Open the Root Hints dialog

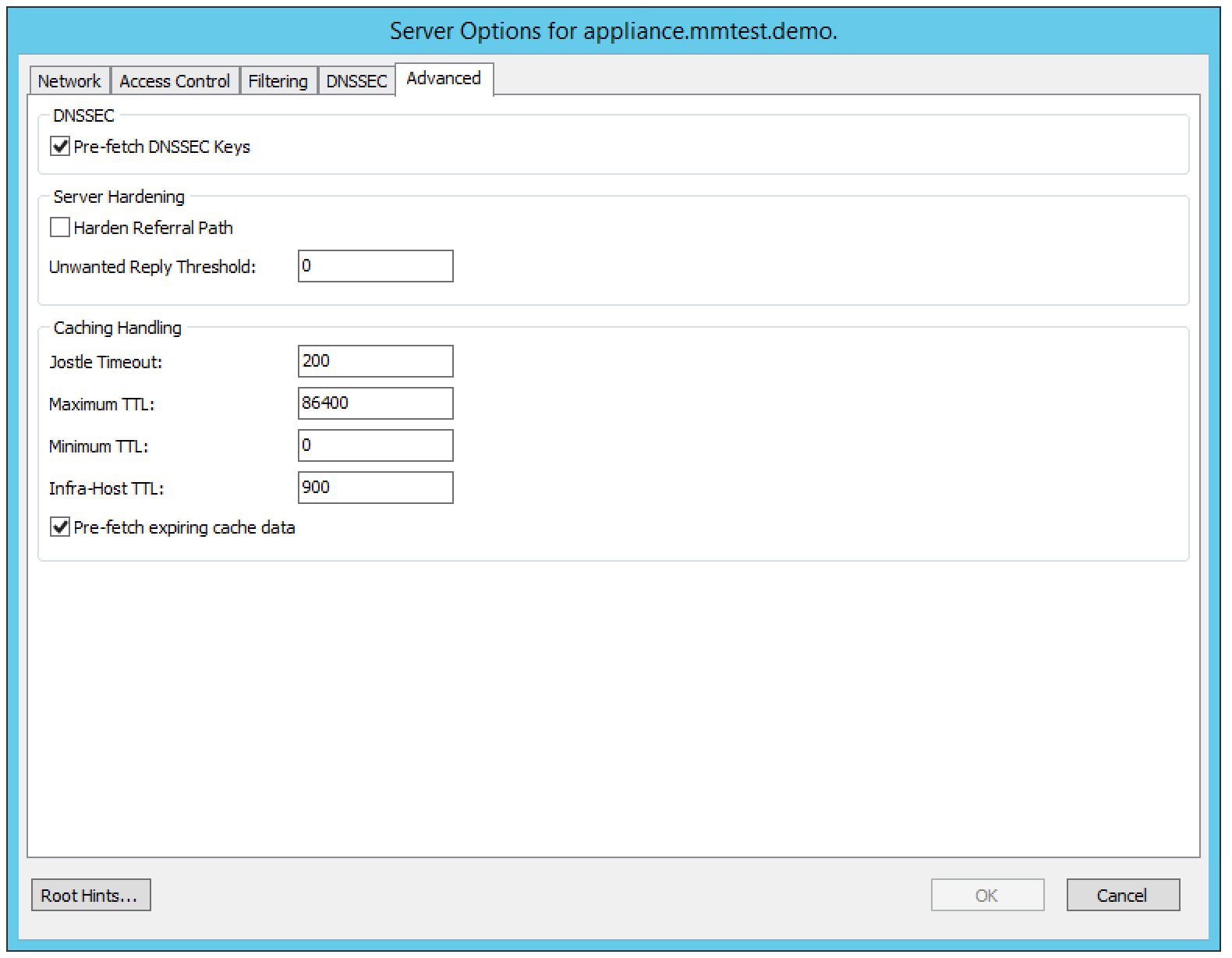pos(90,895)
